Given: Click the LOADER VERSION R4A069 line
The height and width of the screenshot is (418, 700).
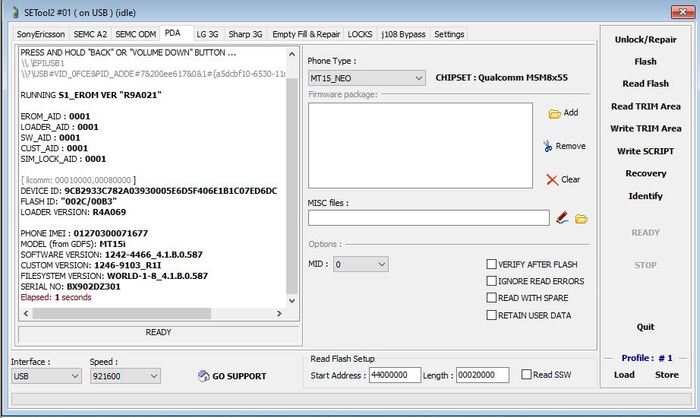Looking at the screenshot, I should click(x=73, y=212).
